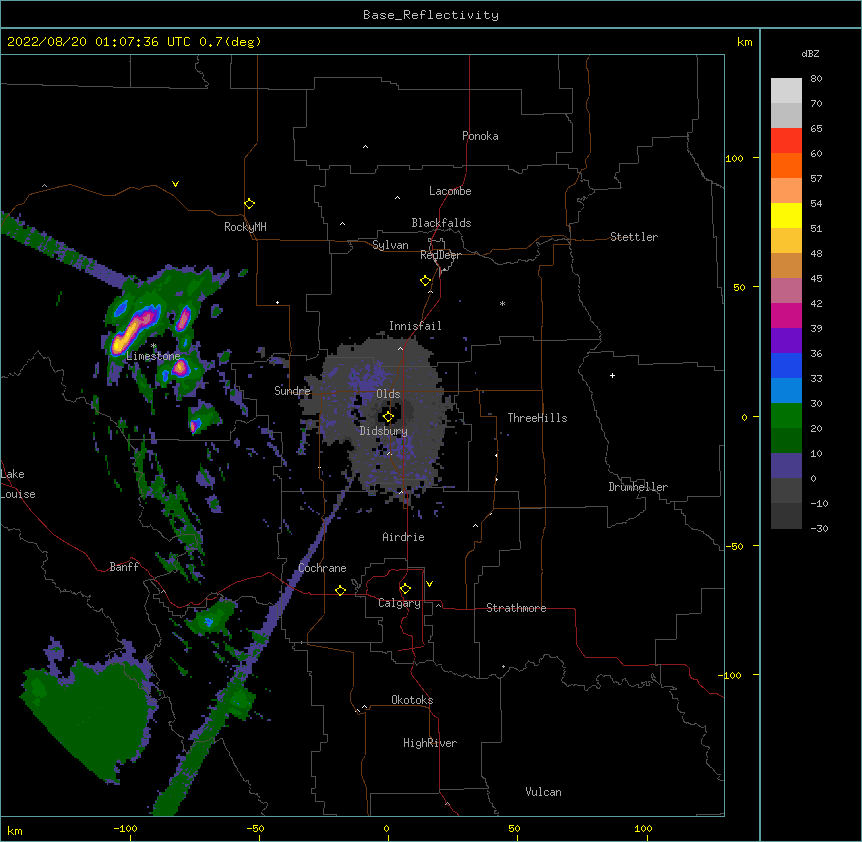Click the white asterisk just above the Limestone label
Image resolution: width=862 pixels, height=842 pixels.
click(153, 346)
